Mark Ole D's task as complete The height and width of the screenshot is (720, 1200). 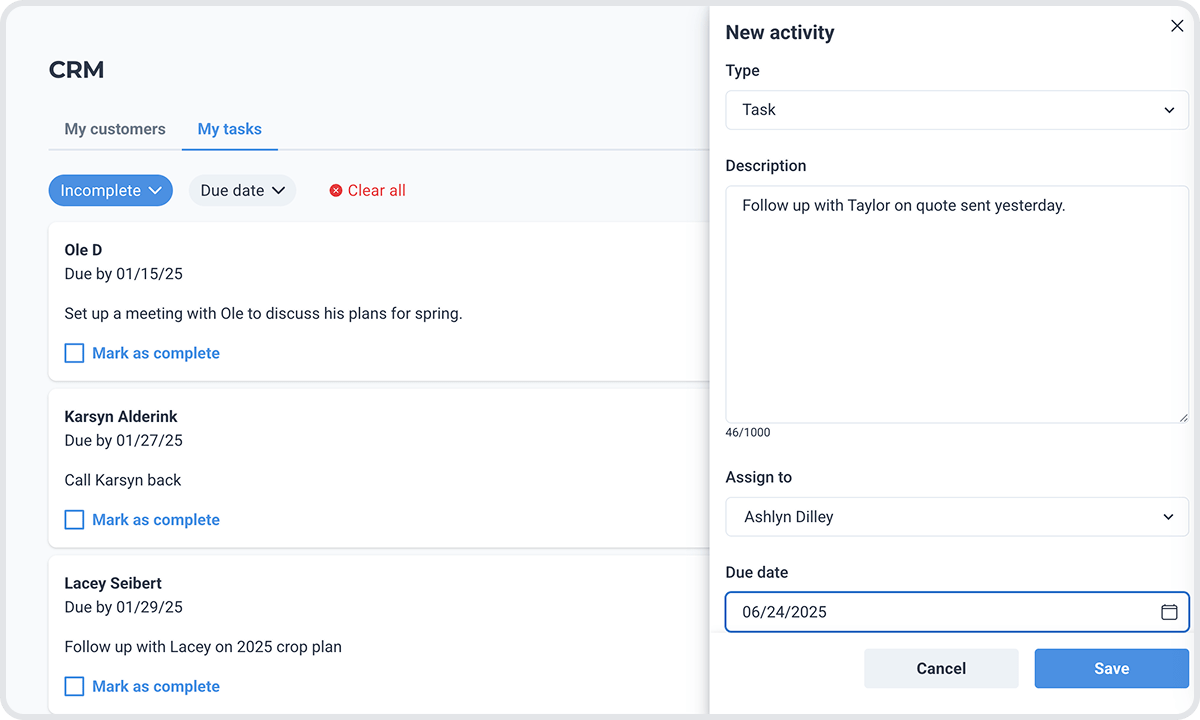(74, 353)
